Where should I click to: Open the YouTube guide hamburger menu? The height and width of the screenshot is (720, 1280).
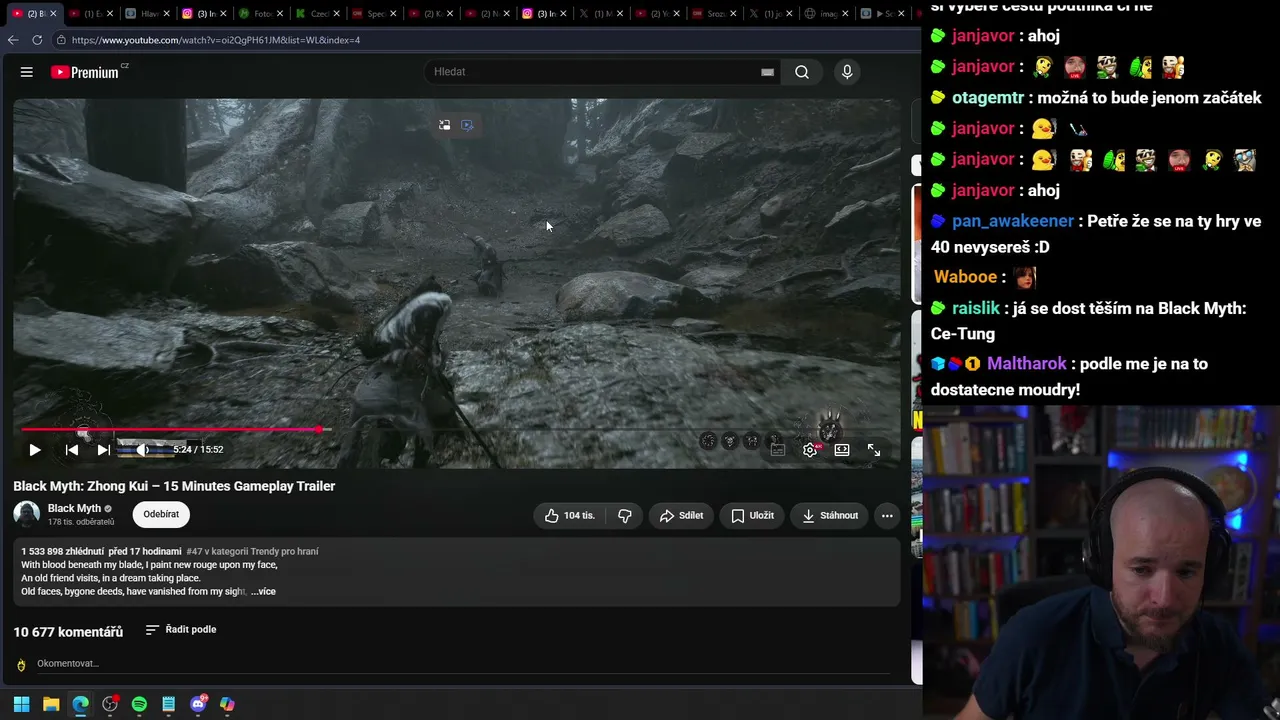27,72
